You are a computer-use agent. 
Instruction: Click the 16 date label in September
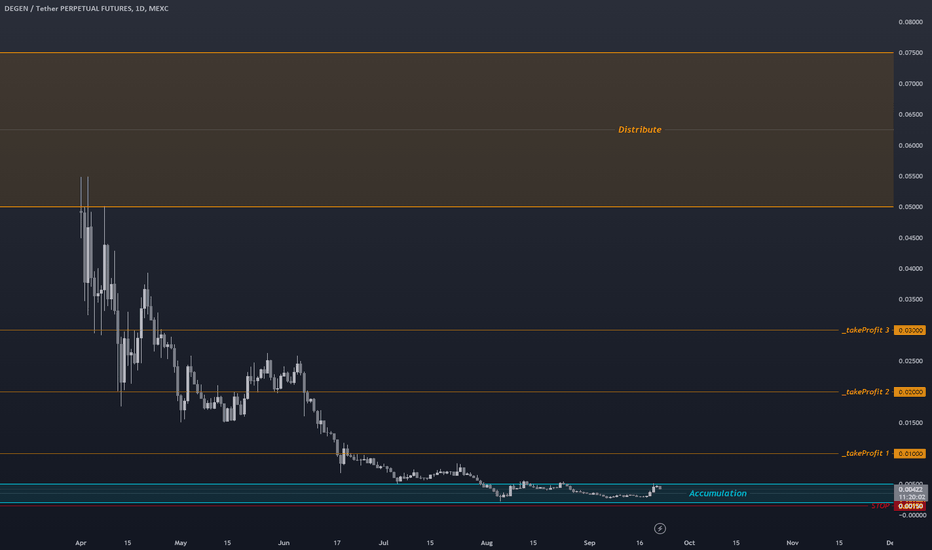[x=640, y=543]
